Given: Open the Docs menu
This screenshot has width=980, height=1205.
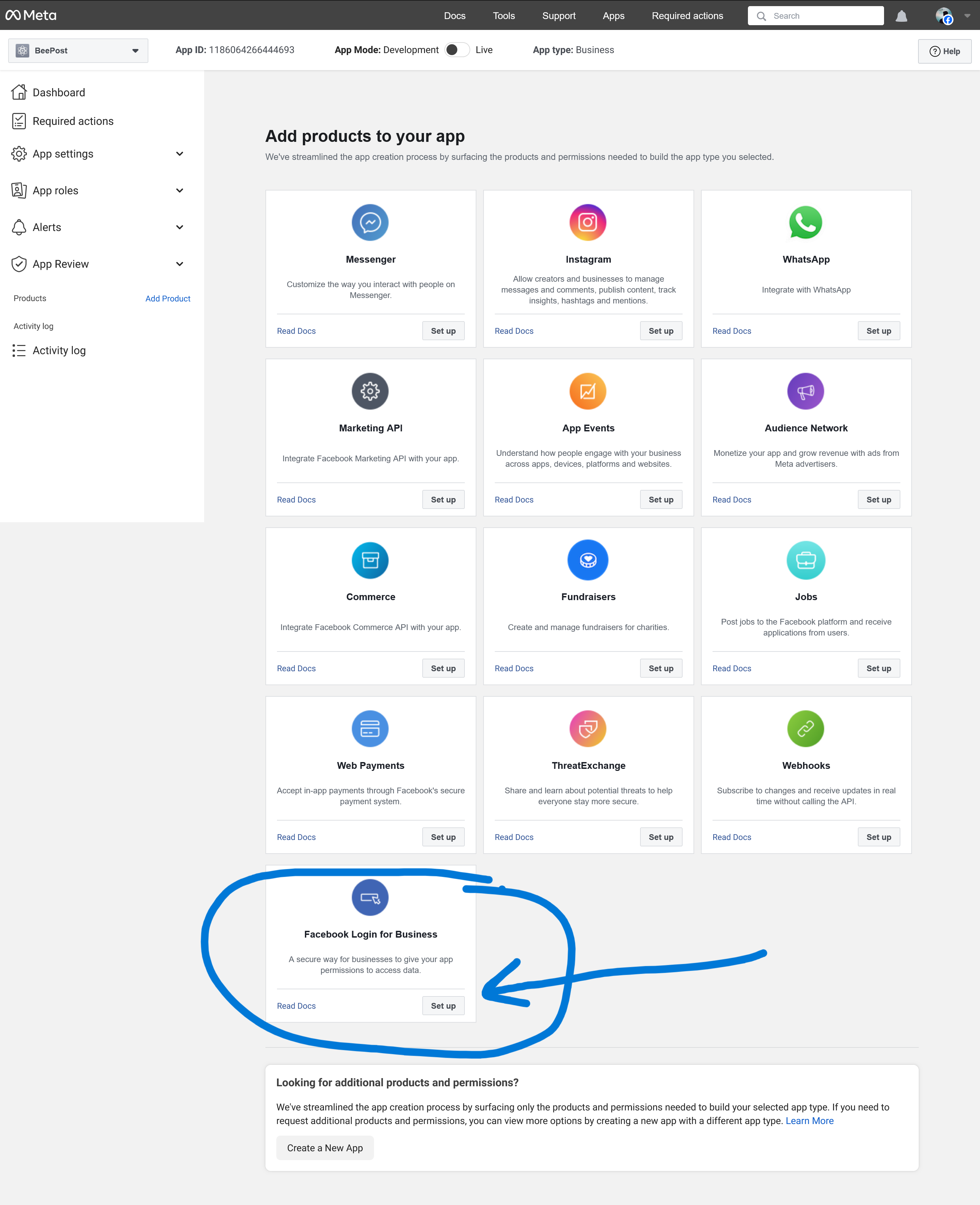Looking at the screenshot, I should (454, 16).
